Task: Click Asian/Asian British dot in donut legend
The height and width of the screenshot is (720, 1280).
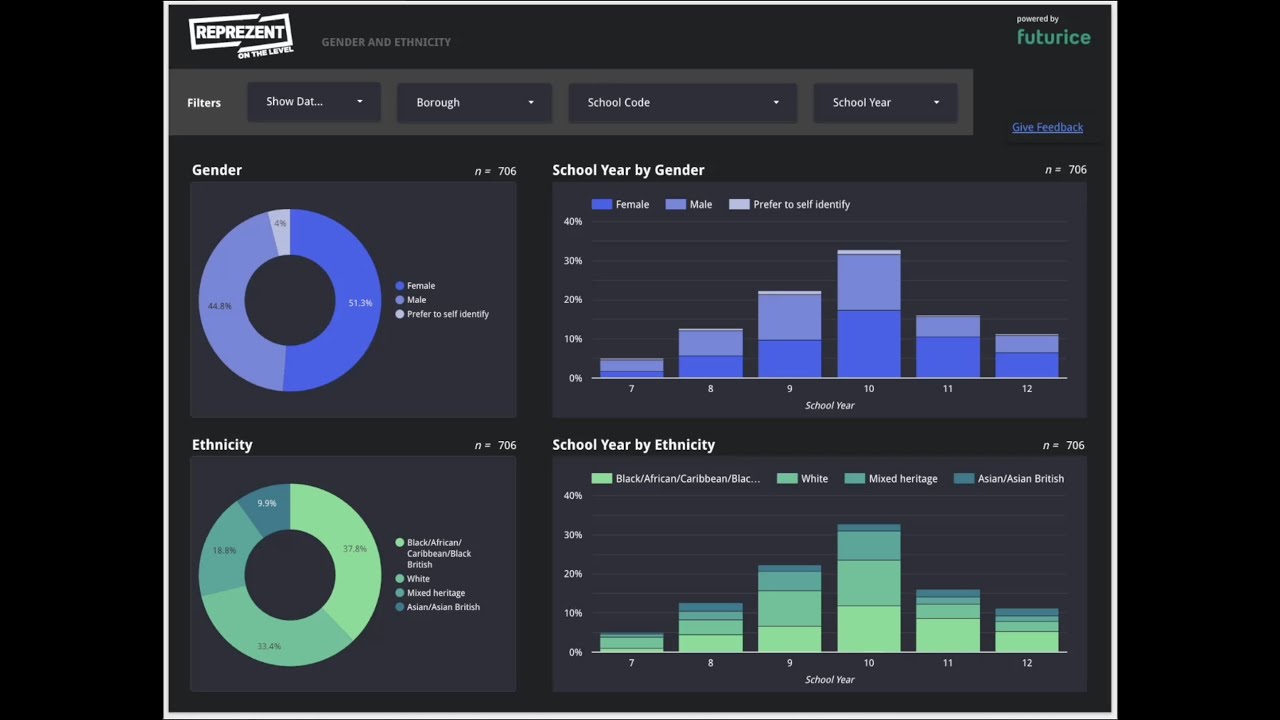Action: point(400,607)
